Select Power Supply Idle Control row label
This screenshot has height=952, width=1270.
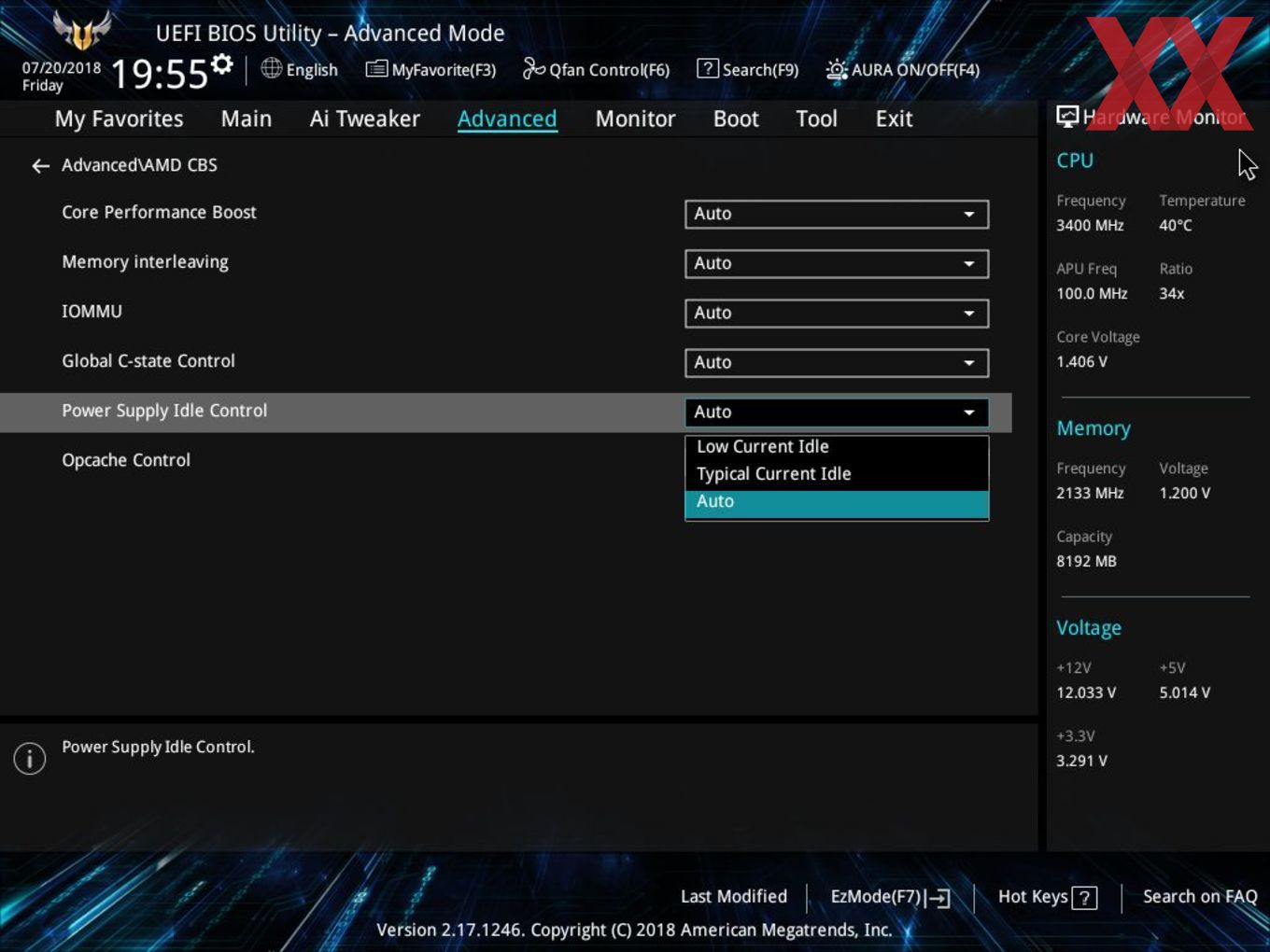tap(164, 411)
